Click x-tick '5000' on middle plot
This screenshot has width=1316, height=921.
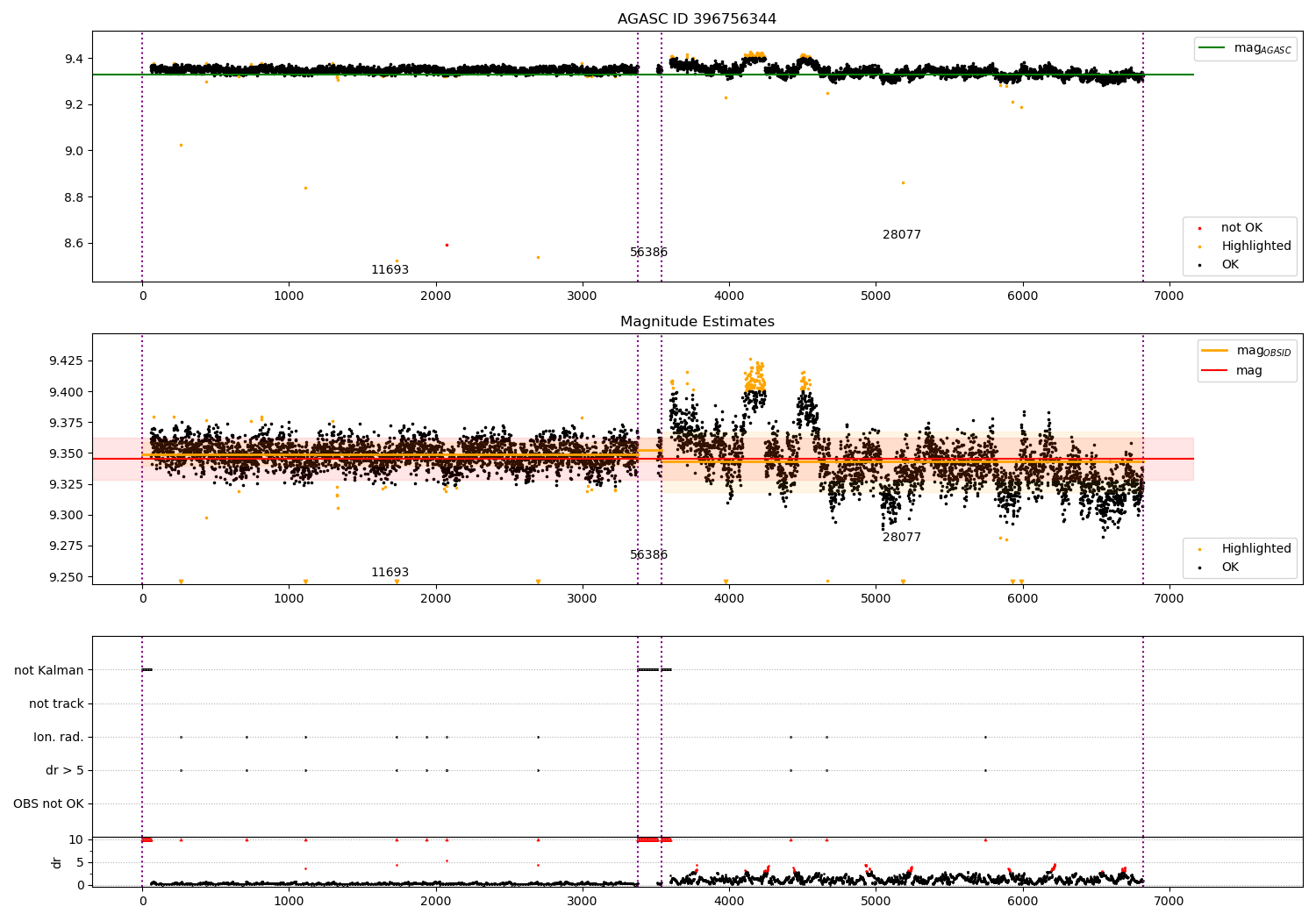[x=876, y=599]
